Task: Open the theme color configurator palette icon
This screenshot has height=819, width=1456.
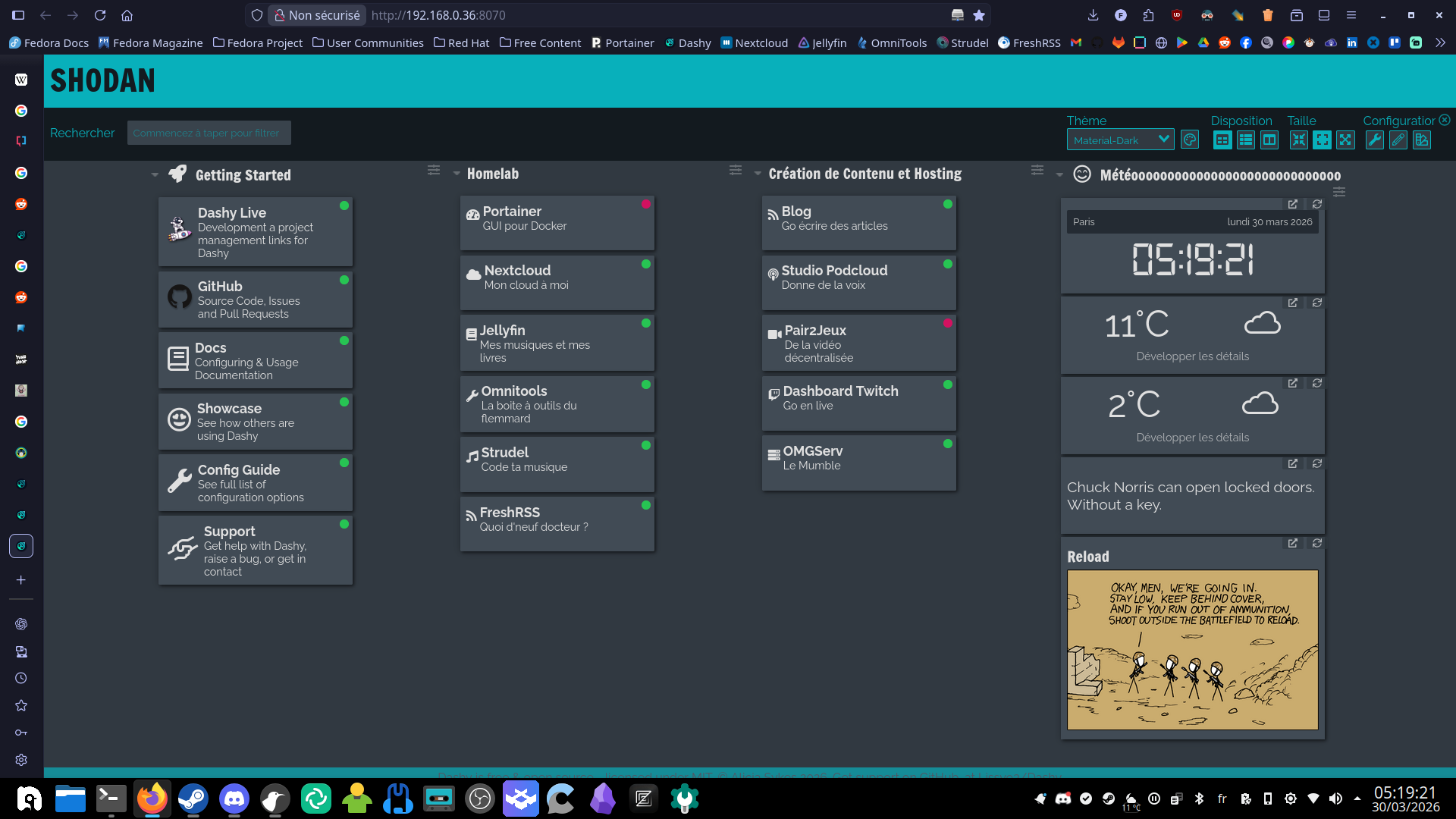Action: coord(1190,140)
